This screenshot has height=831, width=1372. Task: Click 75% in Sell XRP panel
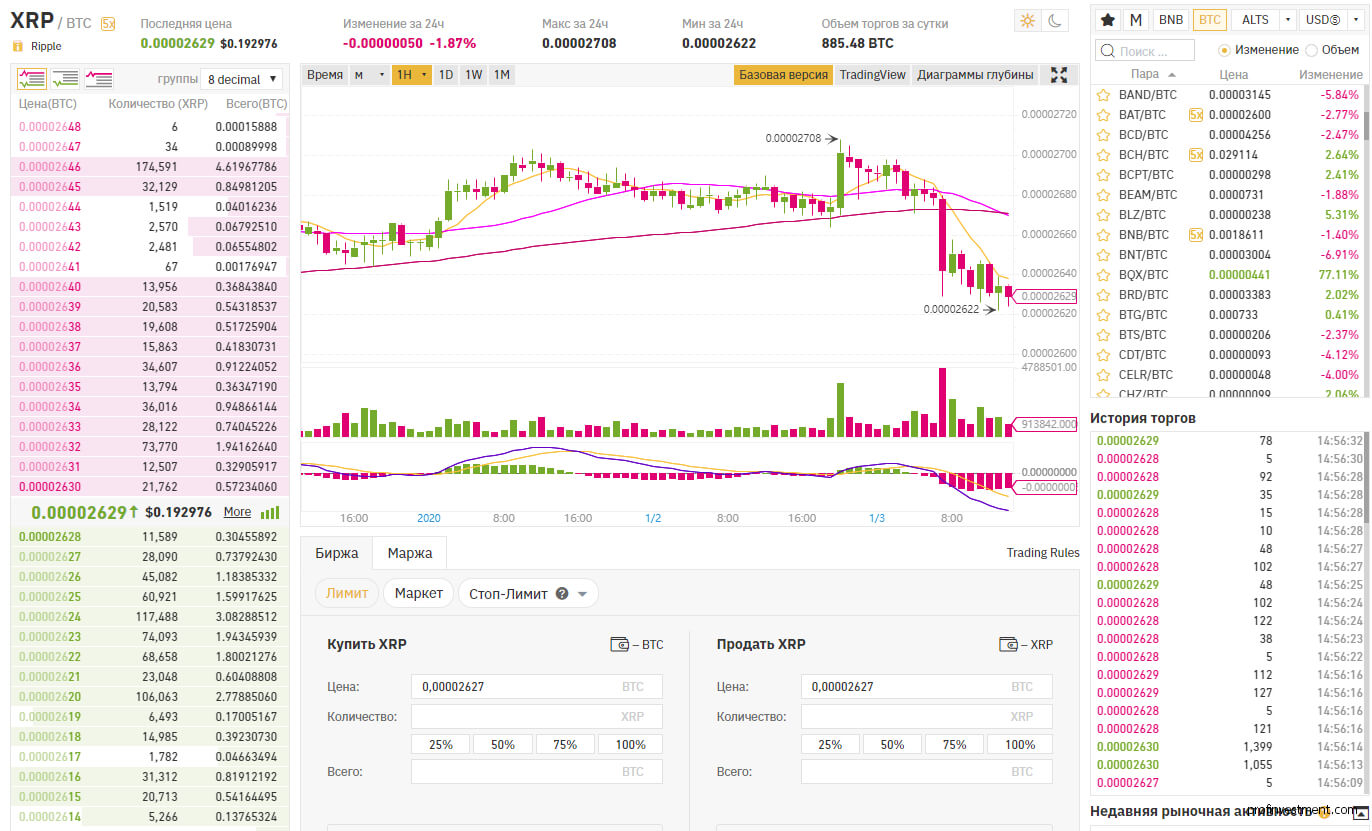pos(955,745)
